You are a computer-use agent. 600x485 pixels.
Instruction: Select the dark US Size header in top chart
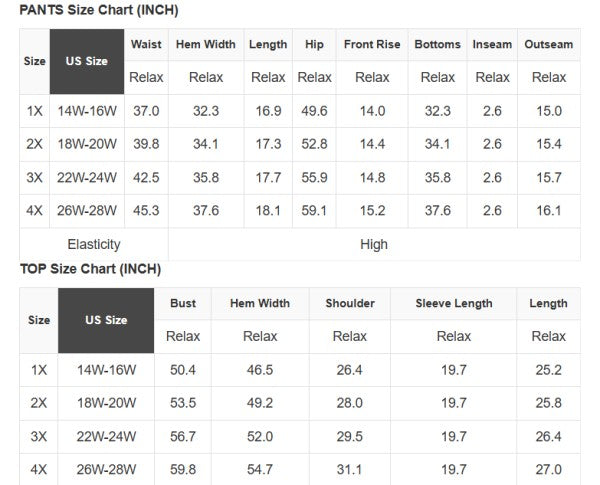point(107,320)
